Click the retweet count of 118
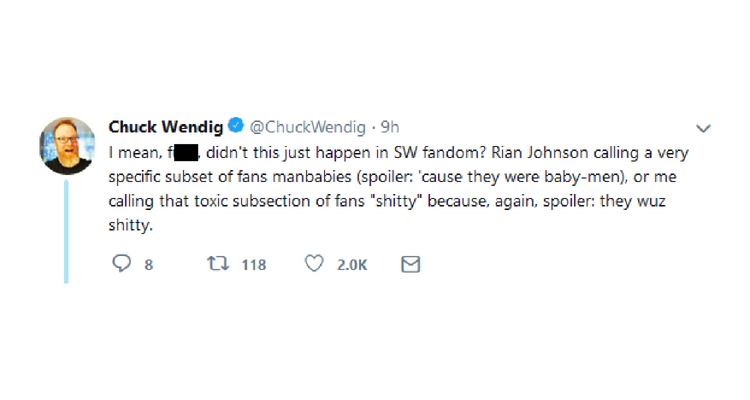750x400 pixels. click(254, 265)
